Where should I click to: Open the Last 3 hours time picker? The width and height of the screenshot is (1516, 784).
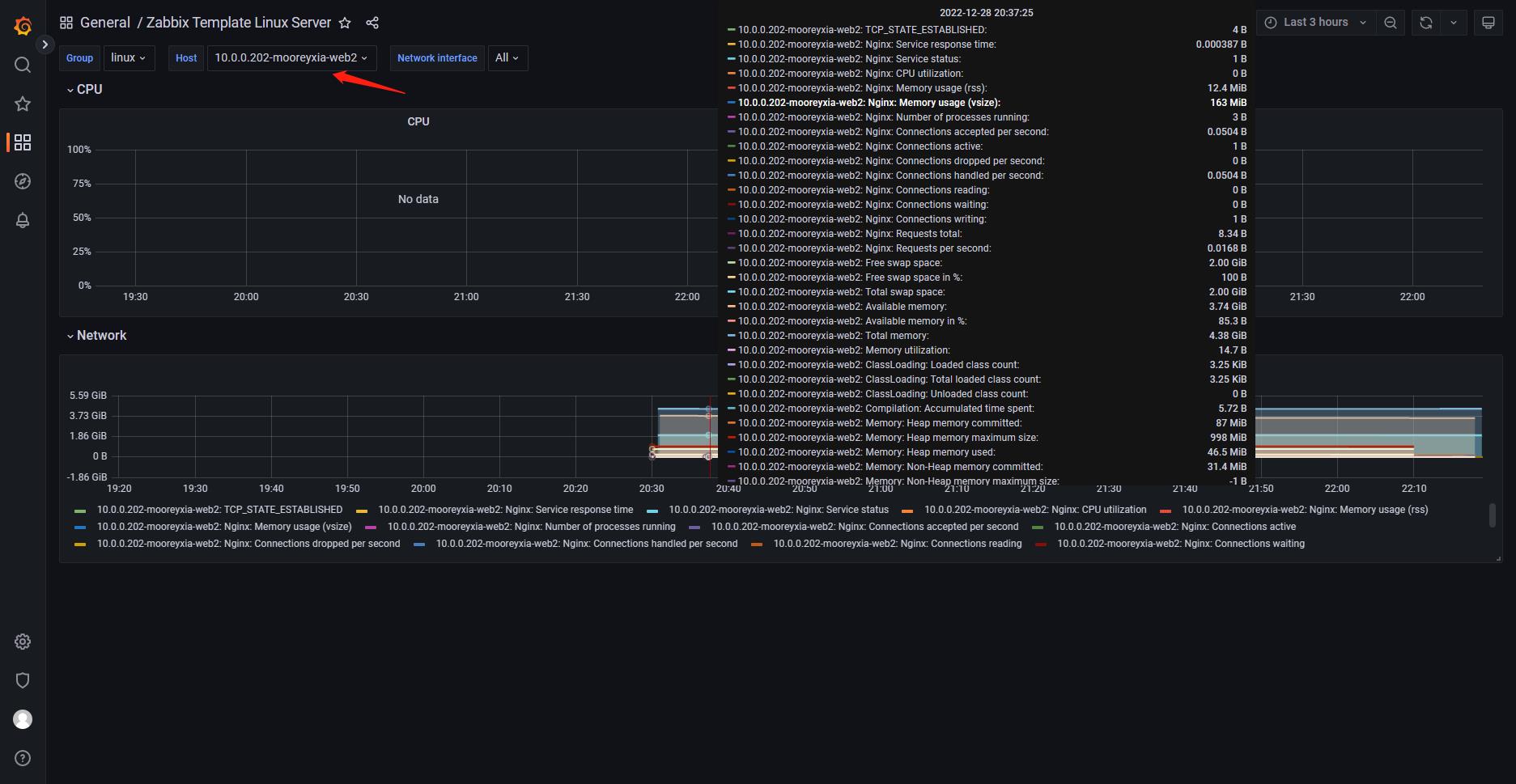[x=1315, y=23]
